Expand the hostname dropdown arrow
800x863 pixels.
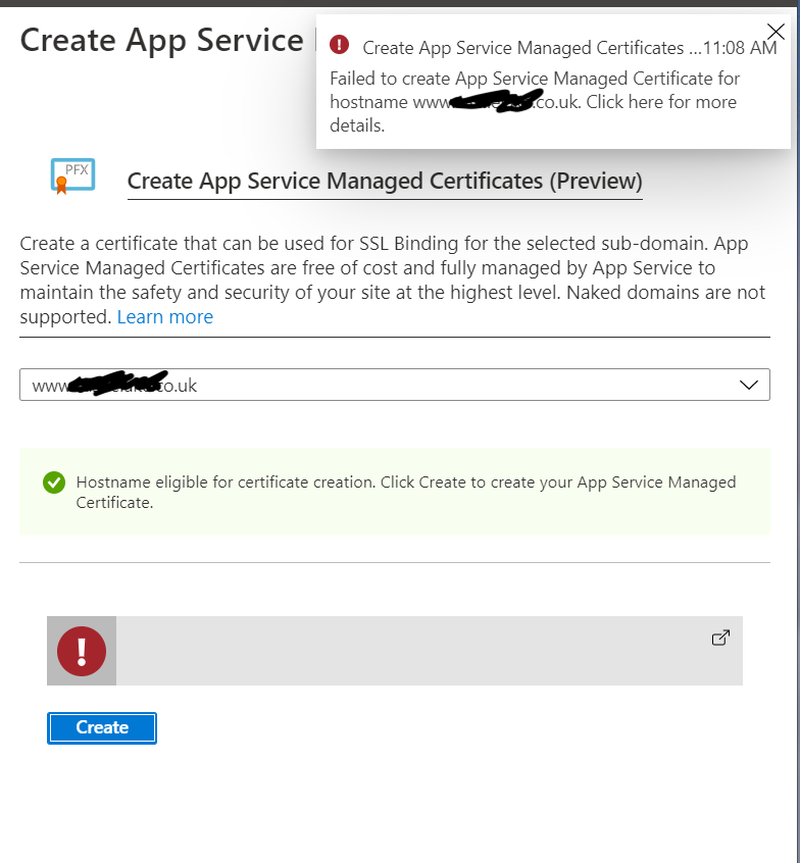click(x=748, y=385)
